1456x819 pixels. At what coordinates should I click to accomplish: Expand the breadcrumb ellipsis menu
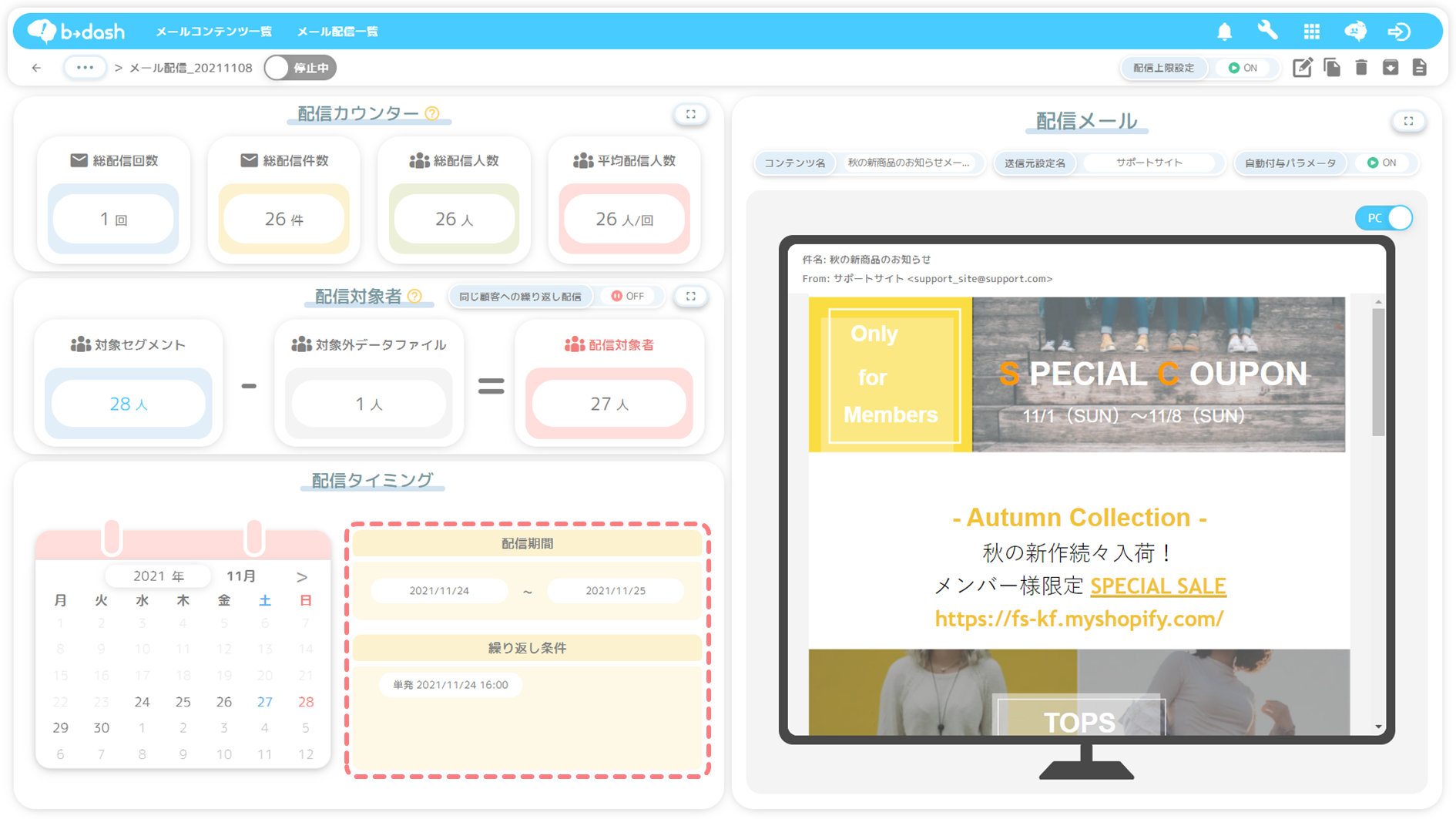coord(85,68)
